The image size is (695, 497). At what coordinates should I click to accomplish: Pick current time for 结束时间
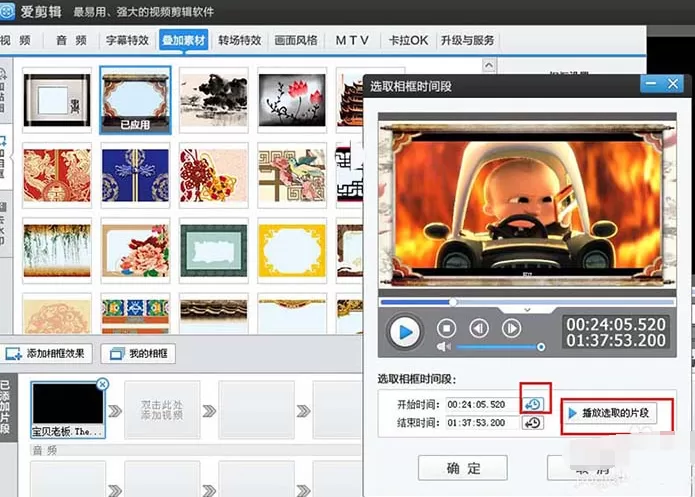pyautogui.click(x=532, y=423)
